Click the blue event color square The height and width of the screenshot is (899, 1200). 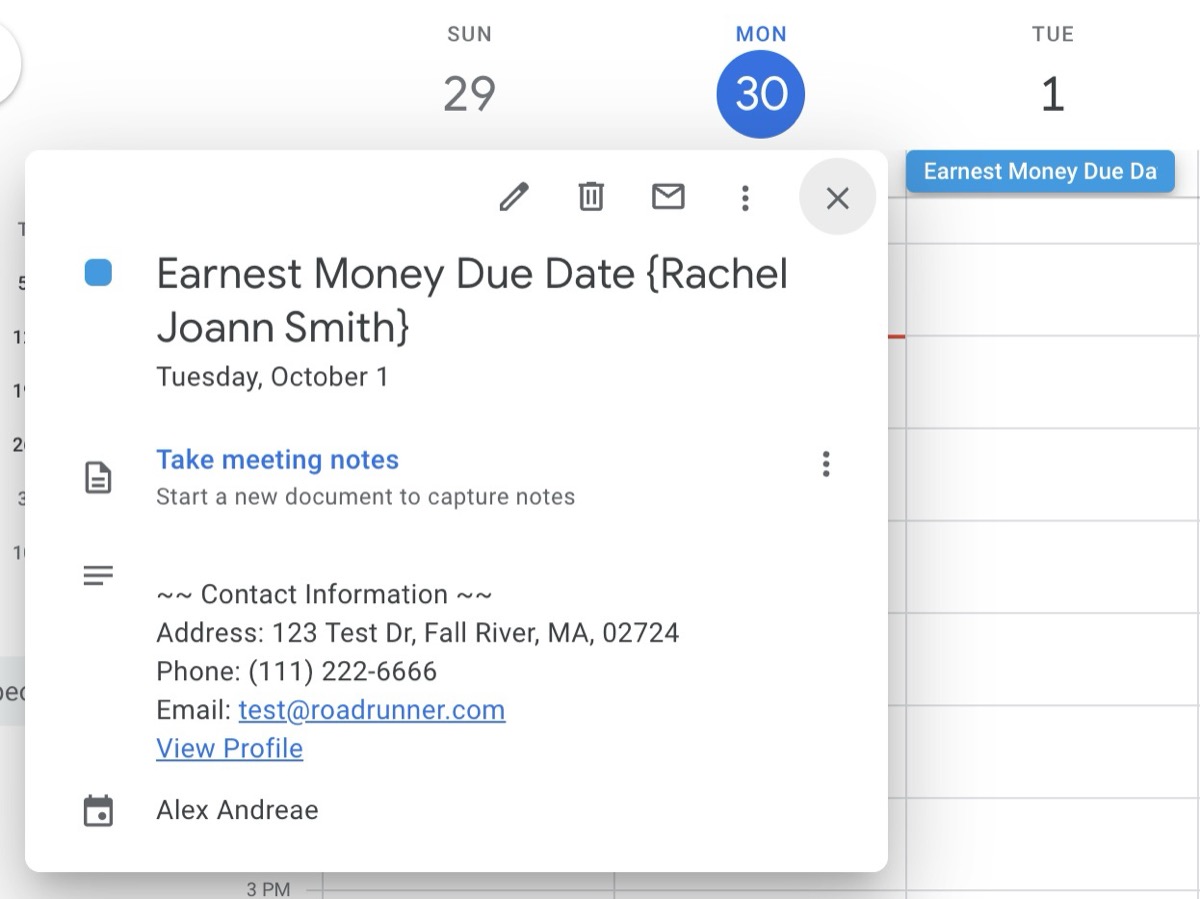tap(98, 272)
